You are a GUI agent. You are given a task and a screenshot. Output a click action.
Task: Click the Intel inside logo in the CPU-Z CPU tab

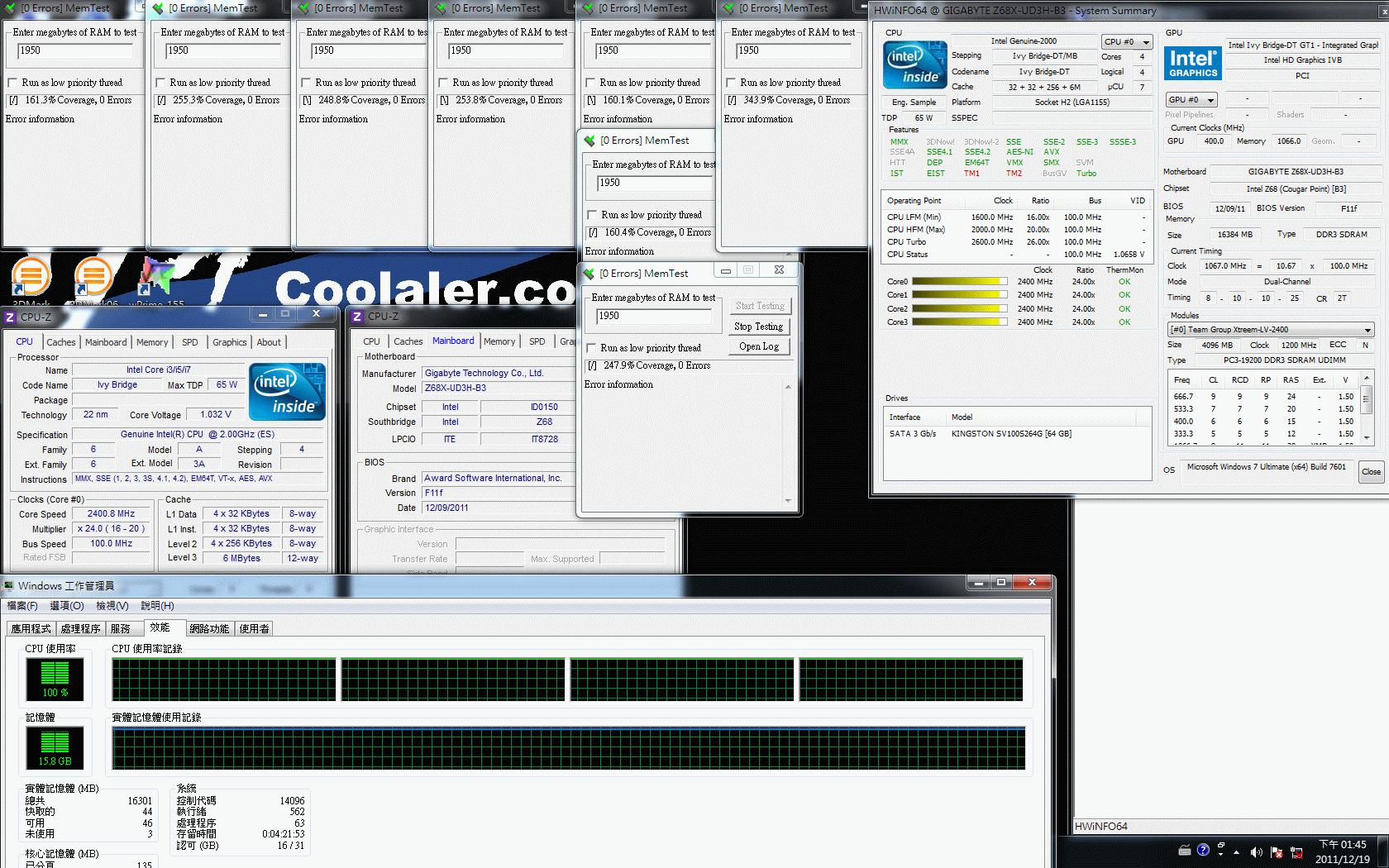[287, 392]
